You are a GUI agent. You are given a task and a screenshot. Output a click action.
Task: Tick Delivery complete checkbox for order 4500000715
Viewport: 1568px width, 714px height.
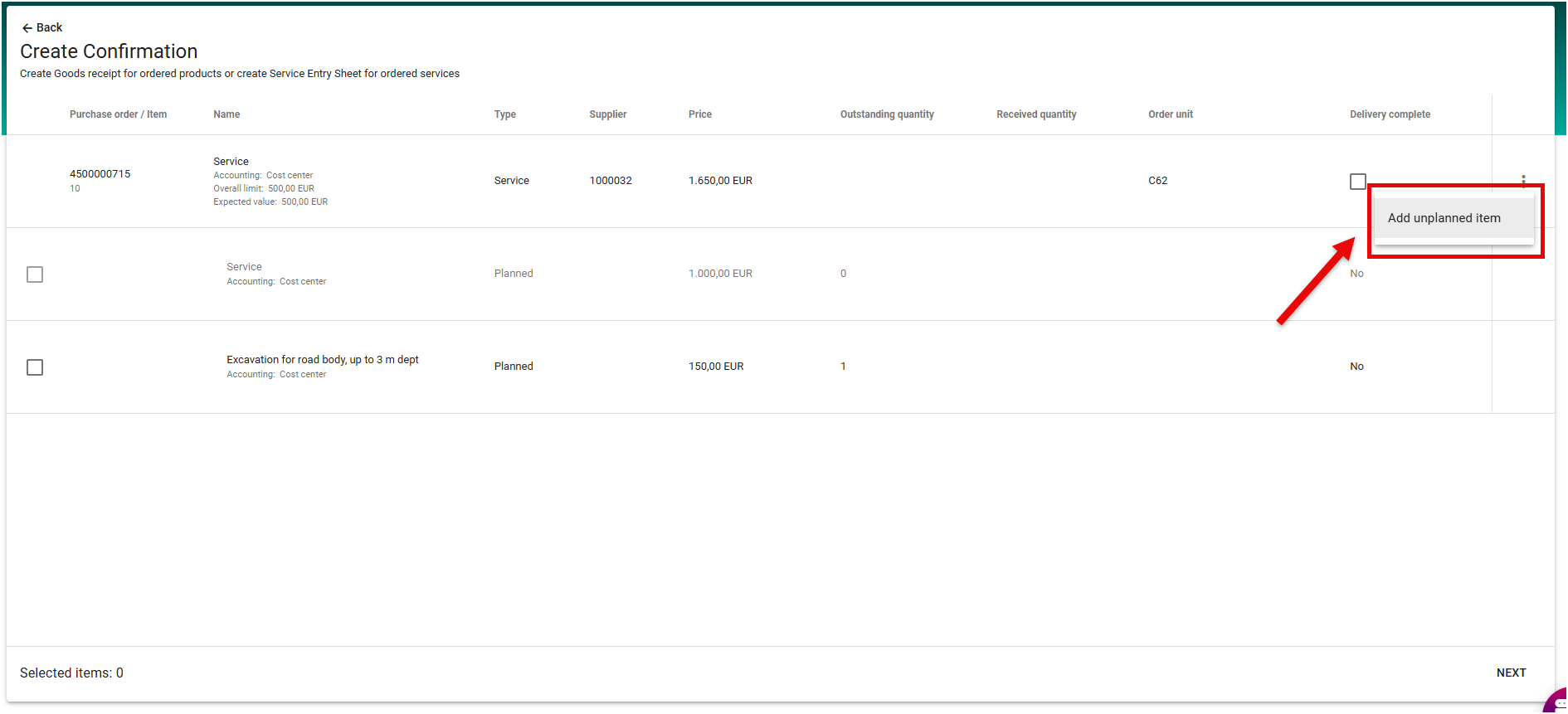pyautogui.click(x=1357, y=182)
